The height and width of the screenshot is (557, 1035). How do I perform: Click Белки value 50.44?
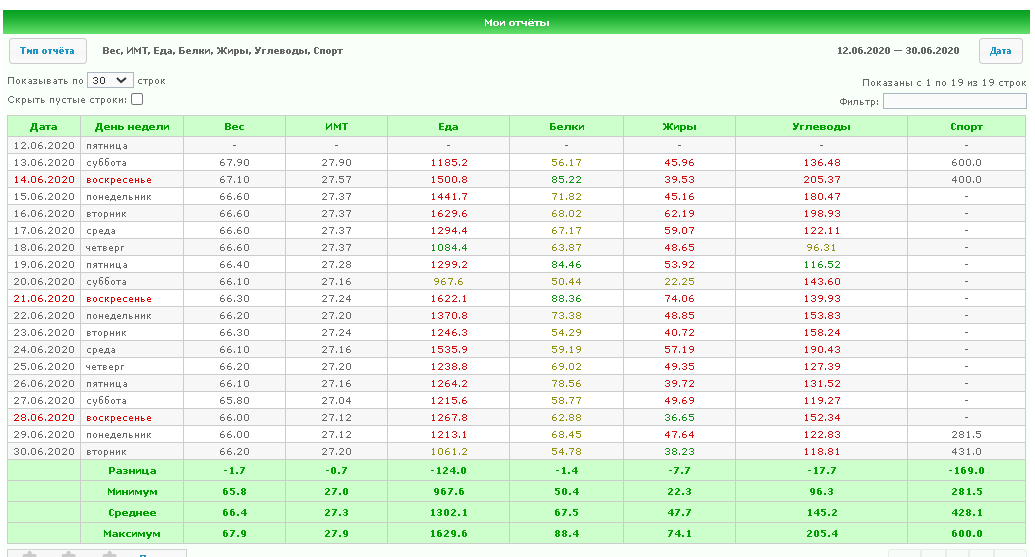(566, 281)
